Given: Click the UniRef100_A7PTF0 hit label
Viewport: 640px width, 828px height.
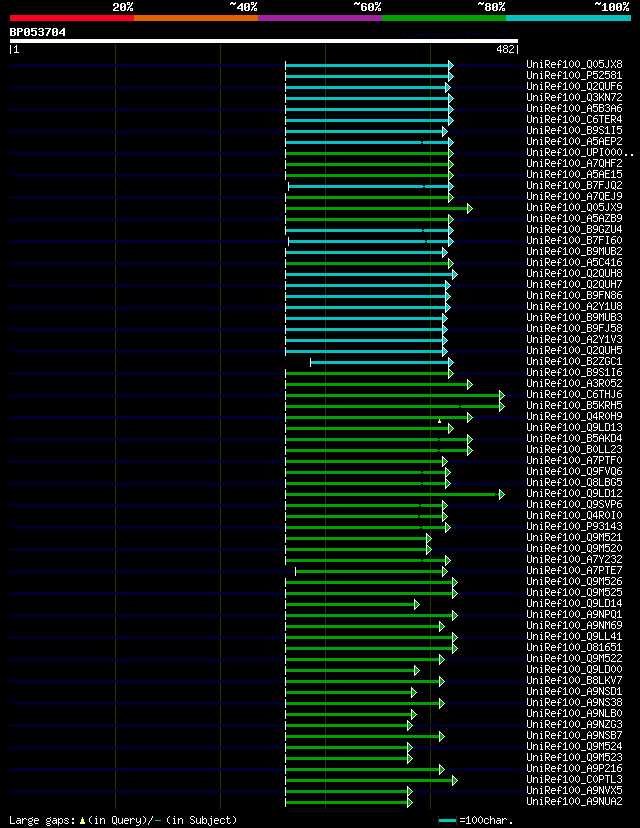Looking at the screenshot, I should pos(574,461).
